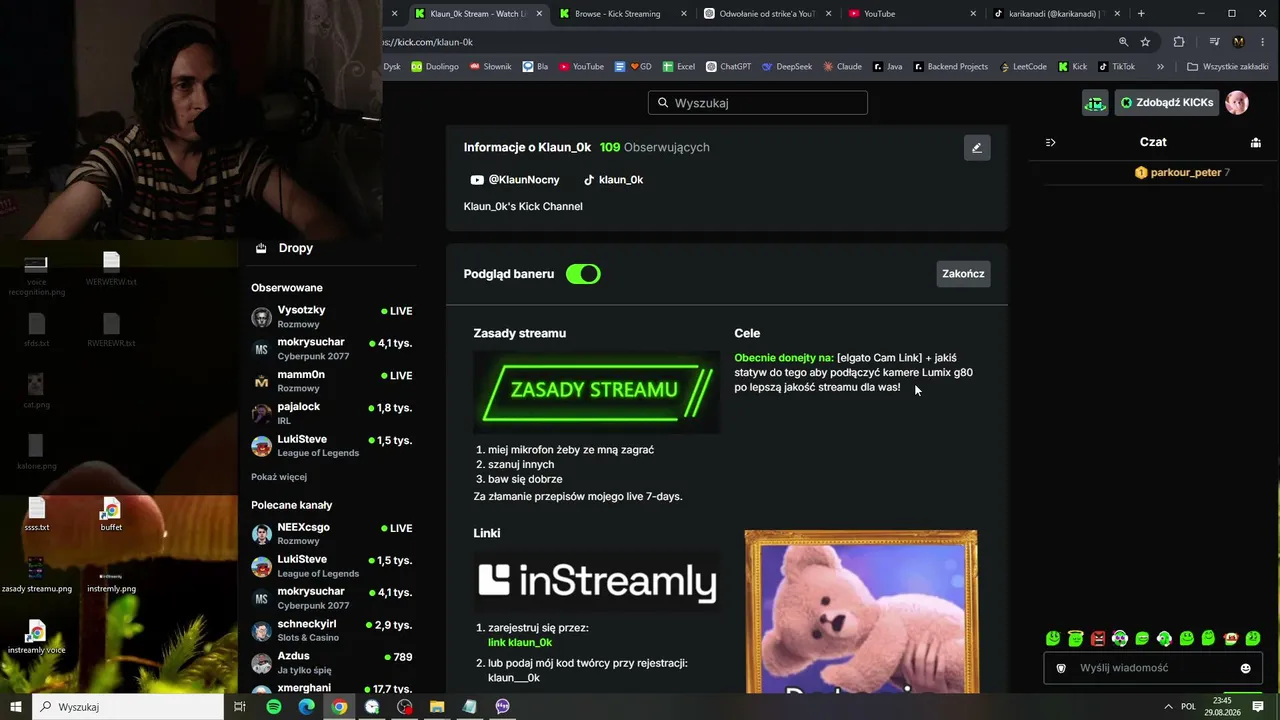Expand the hidden bookmarks chevron

click(x=1160, y=67)
